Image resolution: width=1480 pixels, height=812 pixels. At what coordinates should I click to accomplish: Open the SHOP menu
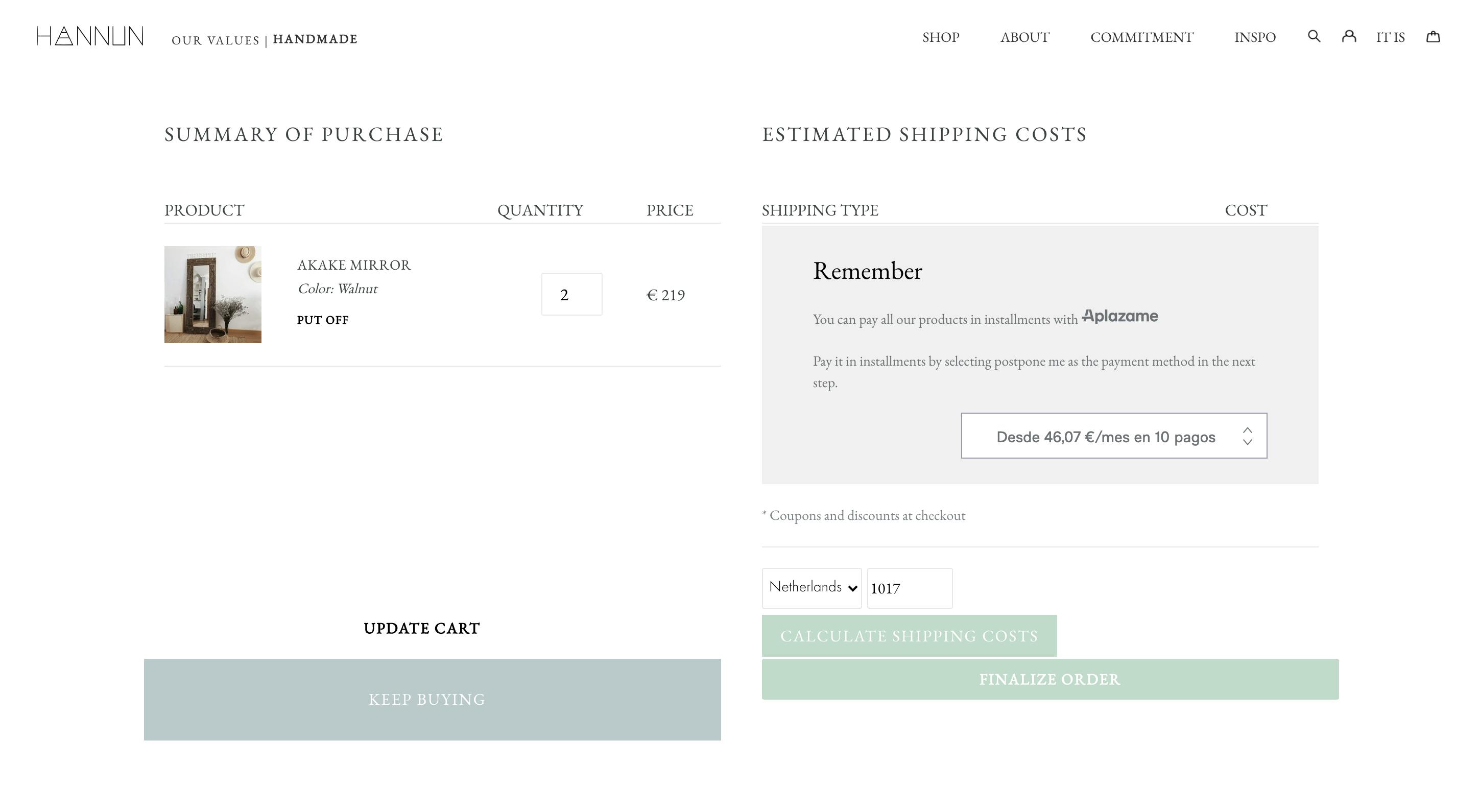(x=941, y=37)
